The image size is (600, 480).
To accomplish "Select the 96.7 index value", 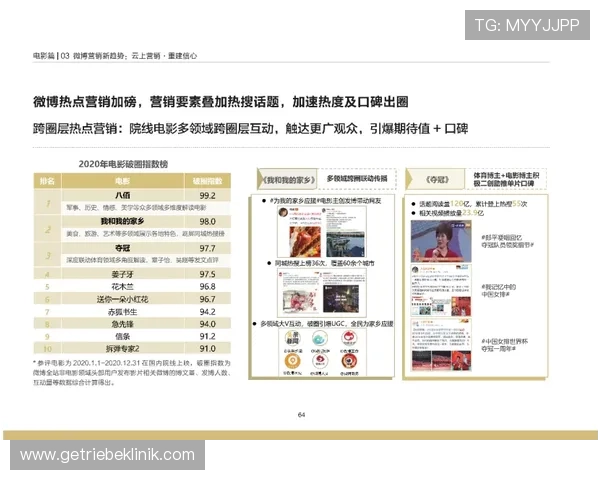I will click(207, 299).
